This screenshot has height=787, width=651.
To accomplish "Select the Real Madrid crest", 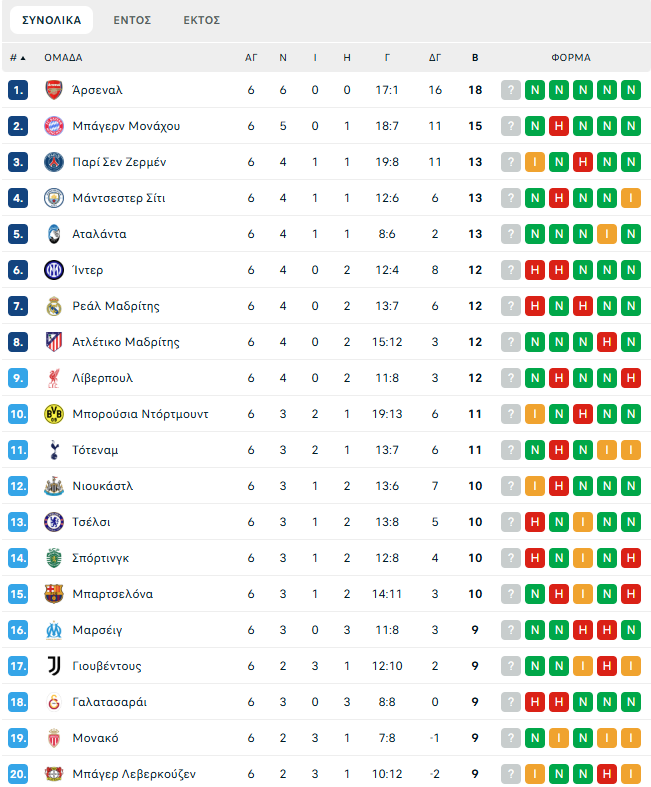I will (x=54, y=306).
